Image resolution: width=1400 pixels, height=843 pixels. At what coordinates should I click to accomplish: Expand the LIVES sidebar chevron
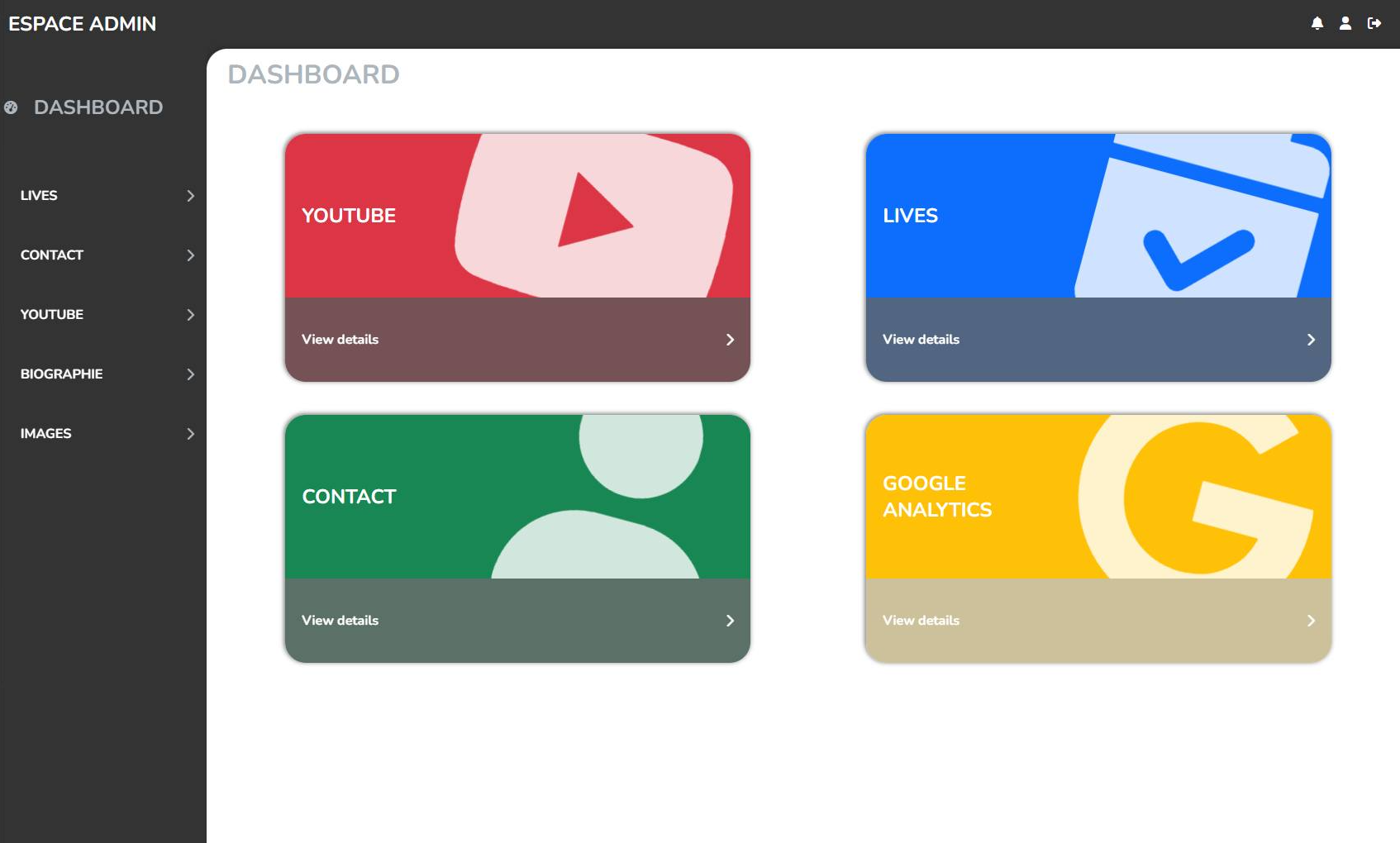click(191, 196)
